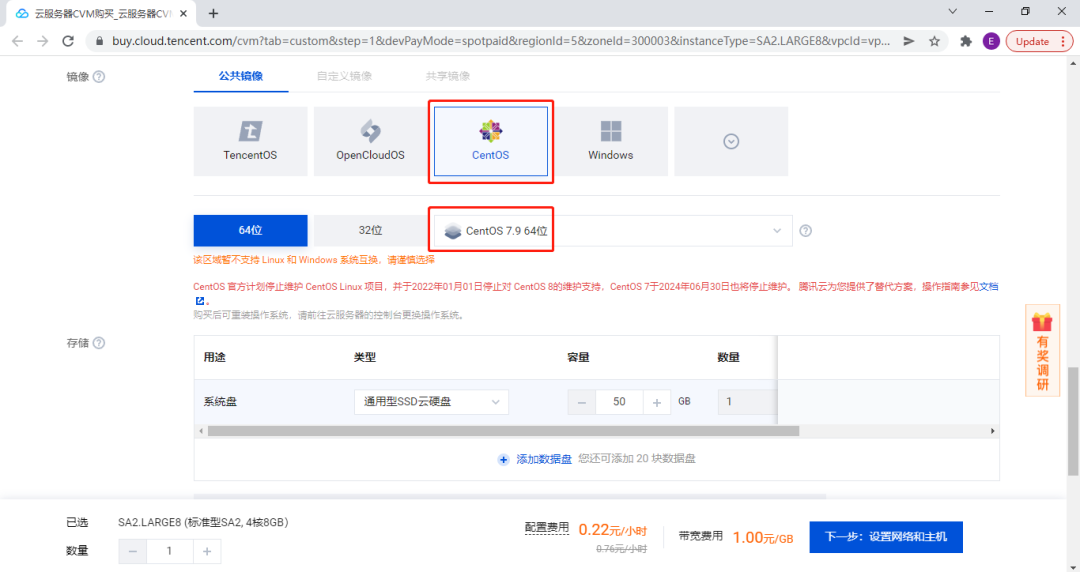Open the profile avatar E
The width and height of the screenshot is (1080, 572).
click(991, 41)
